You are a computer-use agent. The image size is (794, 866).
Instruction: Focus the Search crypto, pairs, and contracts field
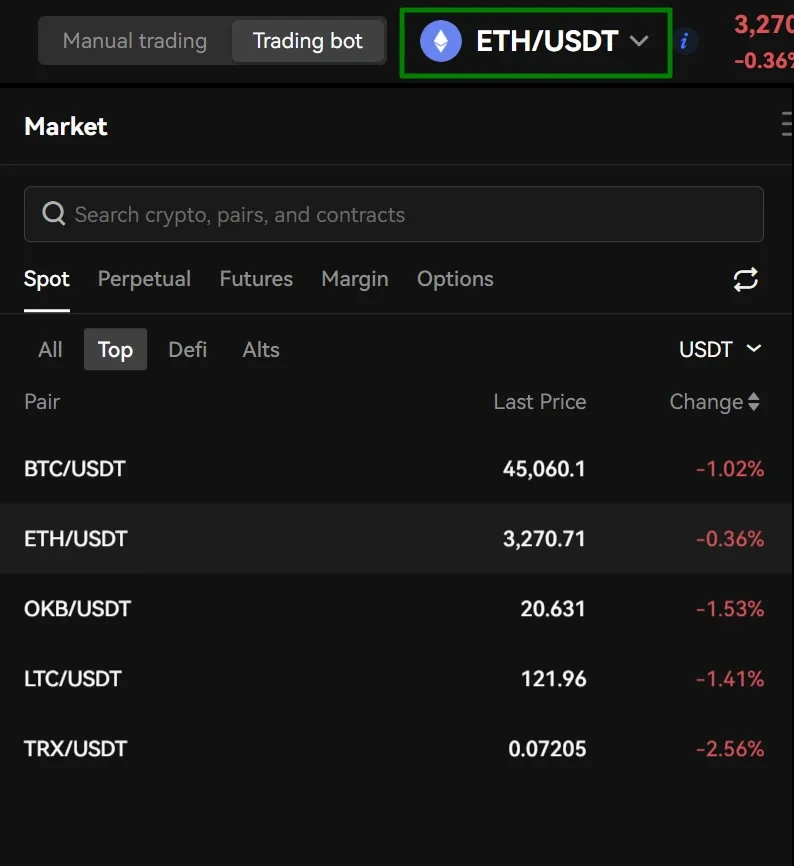tap(394, 214)
